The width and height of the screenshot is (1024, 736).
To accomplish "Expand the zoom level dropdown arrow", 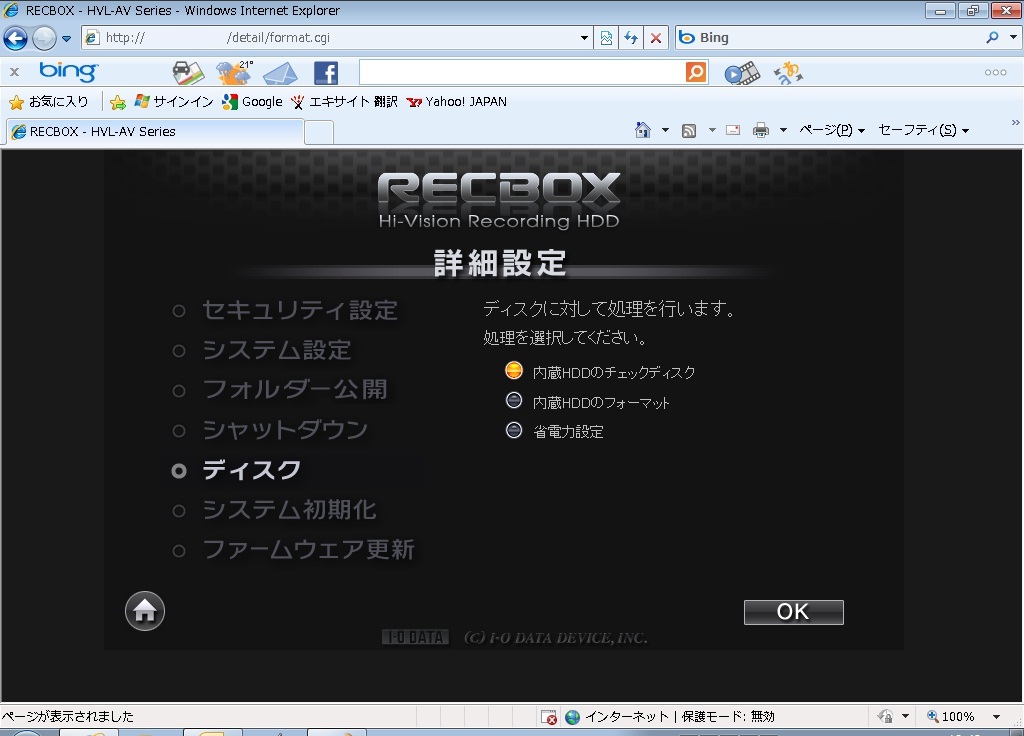I will (996, 716).
